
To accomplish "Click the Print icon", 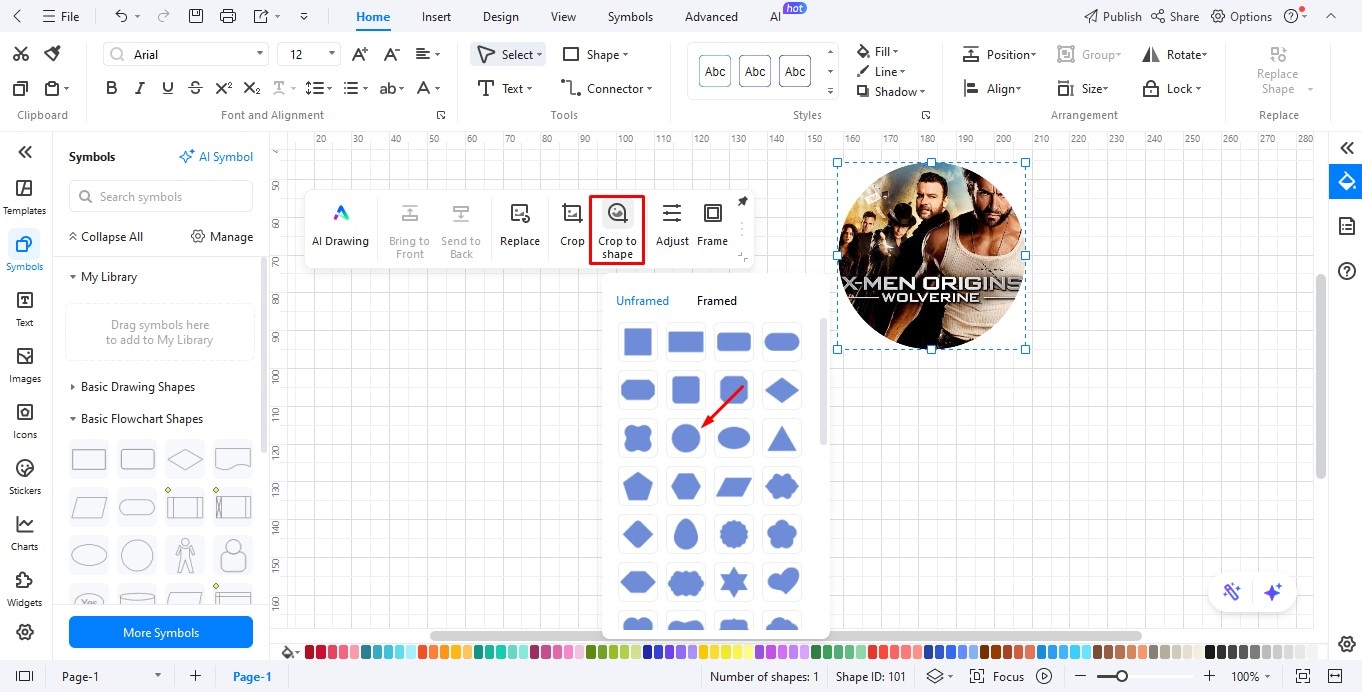I will pos(228,16).
